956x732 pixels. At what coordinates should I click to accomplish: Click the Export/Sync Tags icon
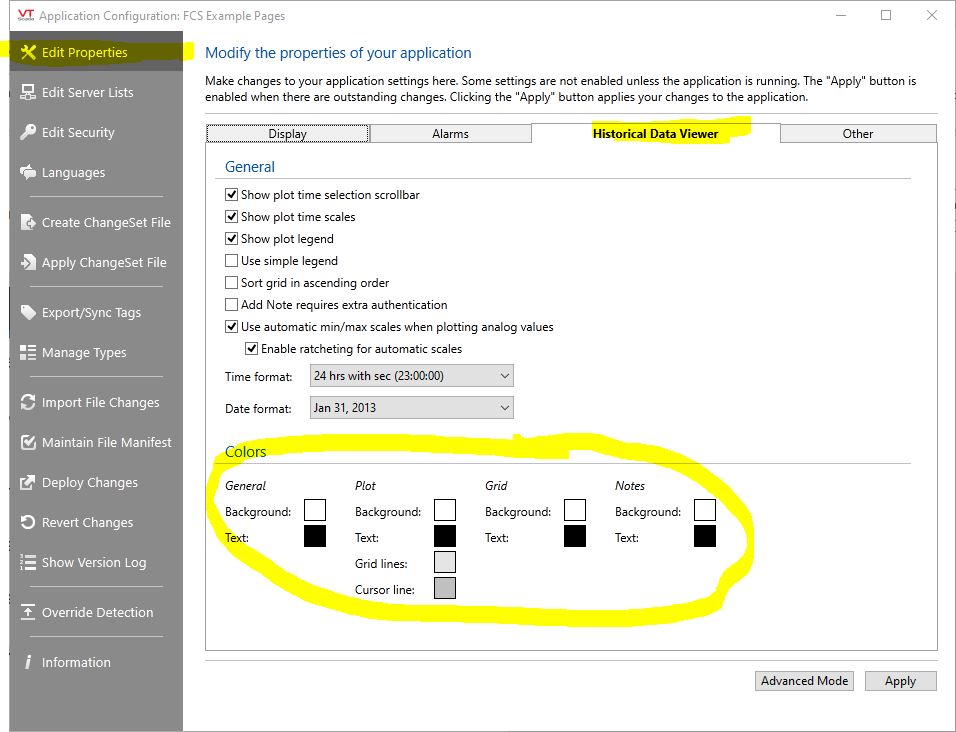(x=28, y=312)
